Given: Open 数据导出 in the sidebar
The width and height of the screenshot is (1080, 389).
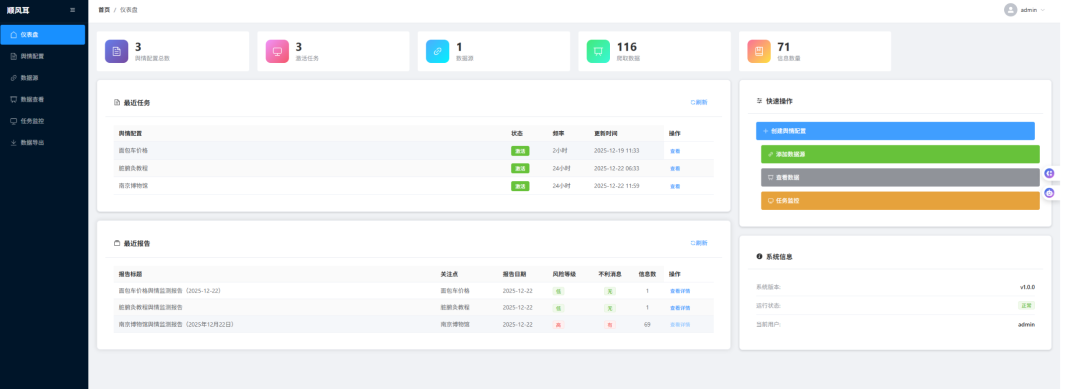Looking at the screenshot, I should 43,143.
